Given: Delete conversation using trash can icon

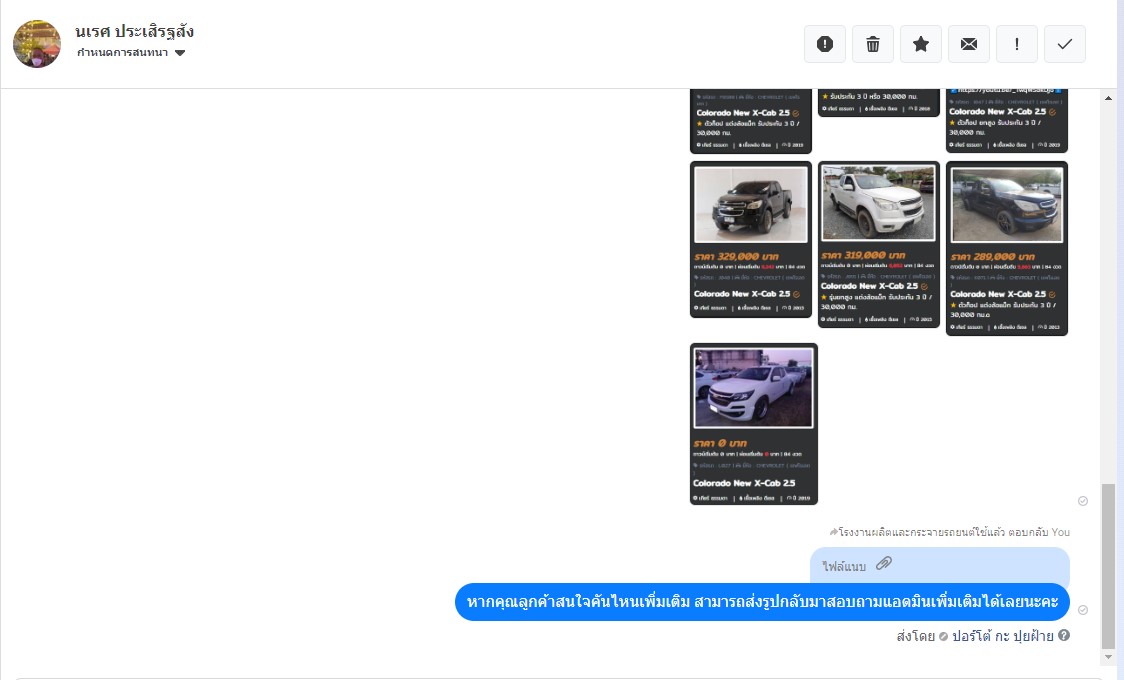Looking at the screenshot, I should [872, 44].
